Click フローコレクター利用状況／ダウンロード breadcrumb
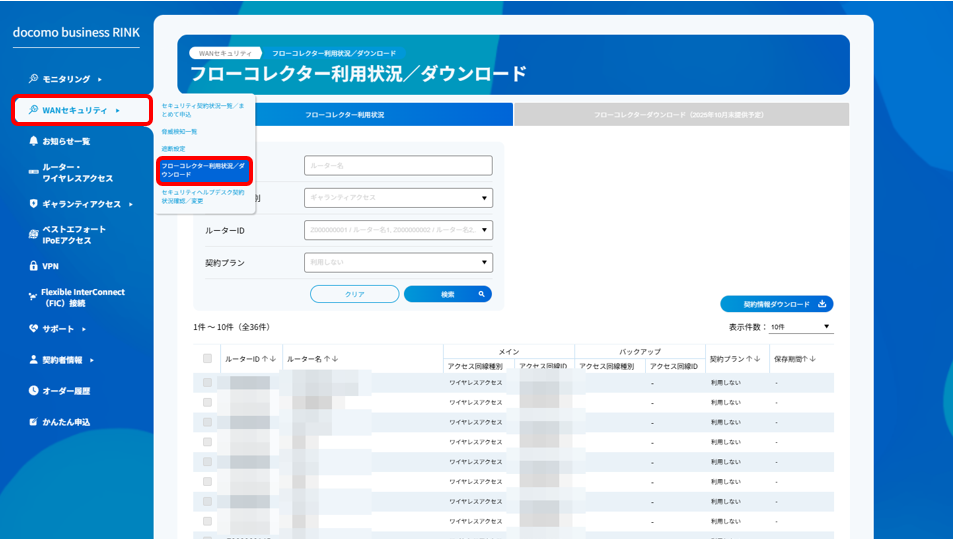This screenshot has width=953, height=539. (334, 53)
